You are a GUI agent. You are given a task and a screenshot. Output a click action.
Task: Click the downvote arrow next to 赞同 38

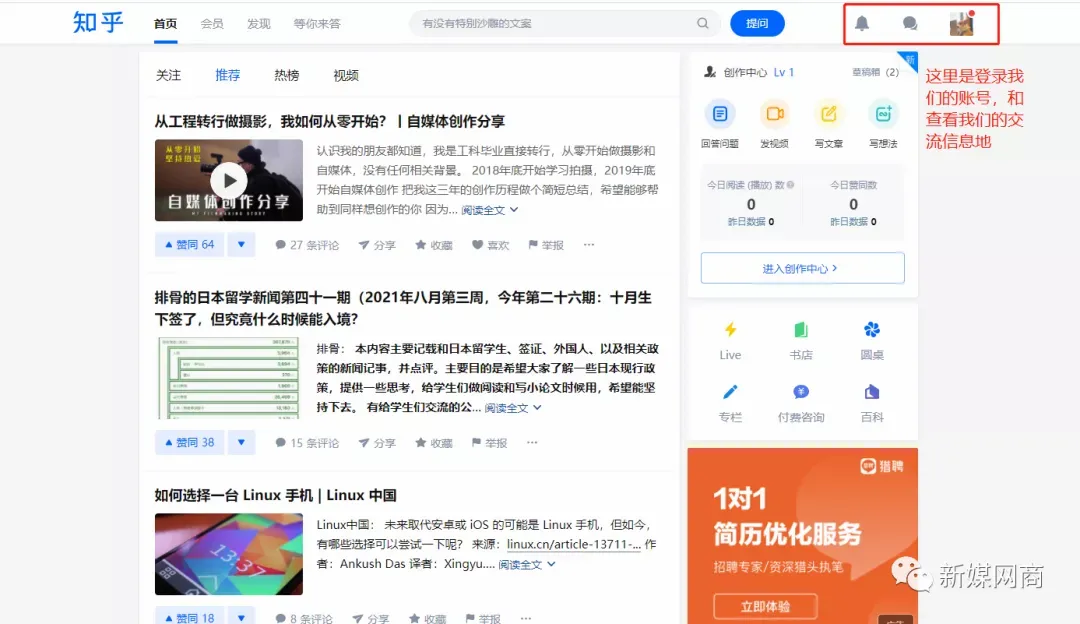[x=240, y=441]
